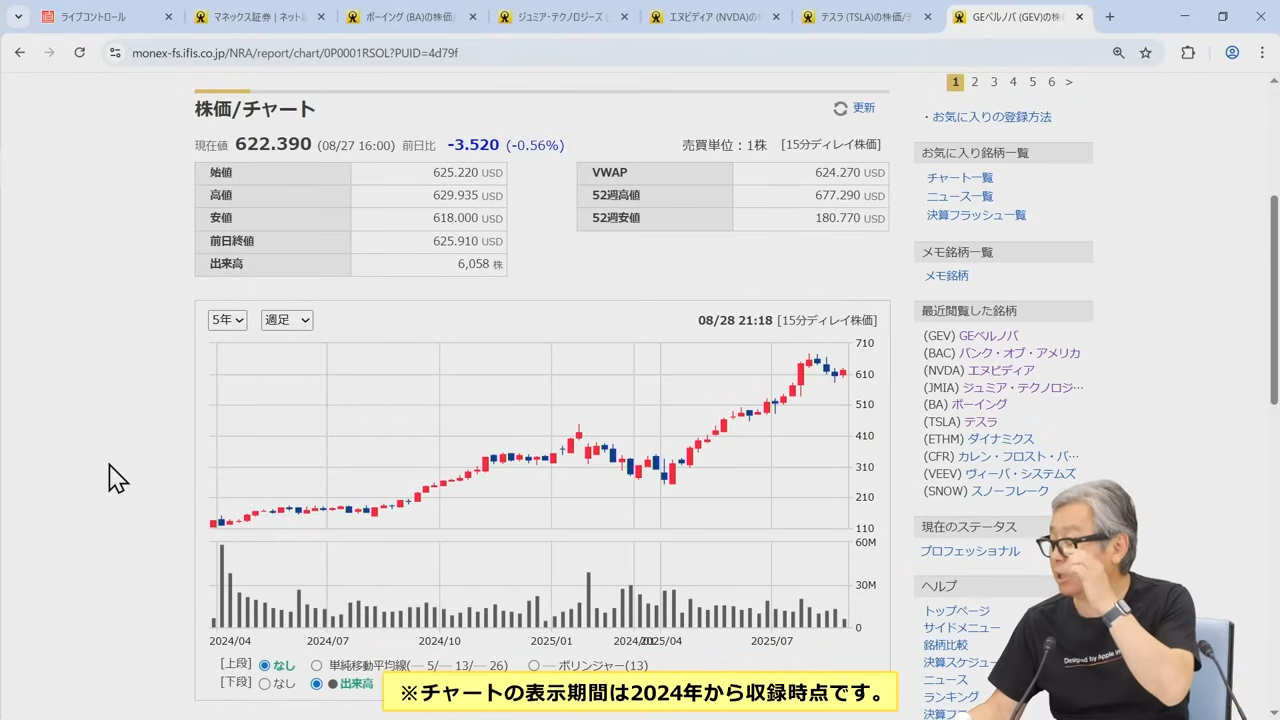Go to pagination page 5
This screenshot has width=1280, height=720.
pyautogui.click(x=1033, y=82)
